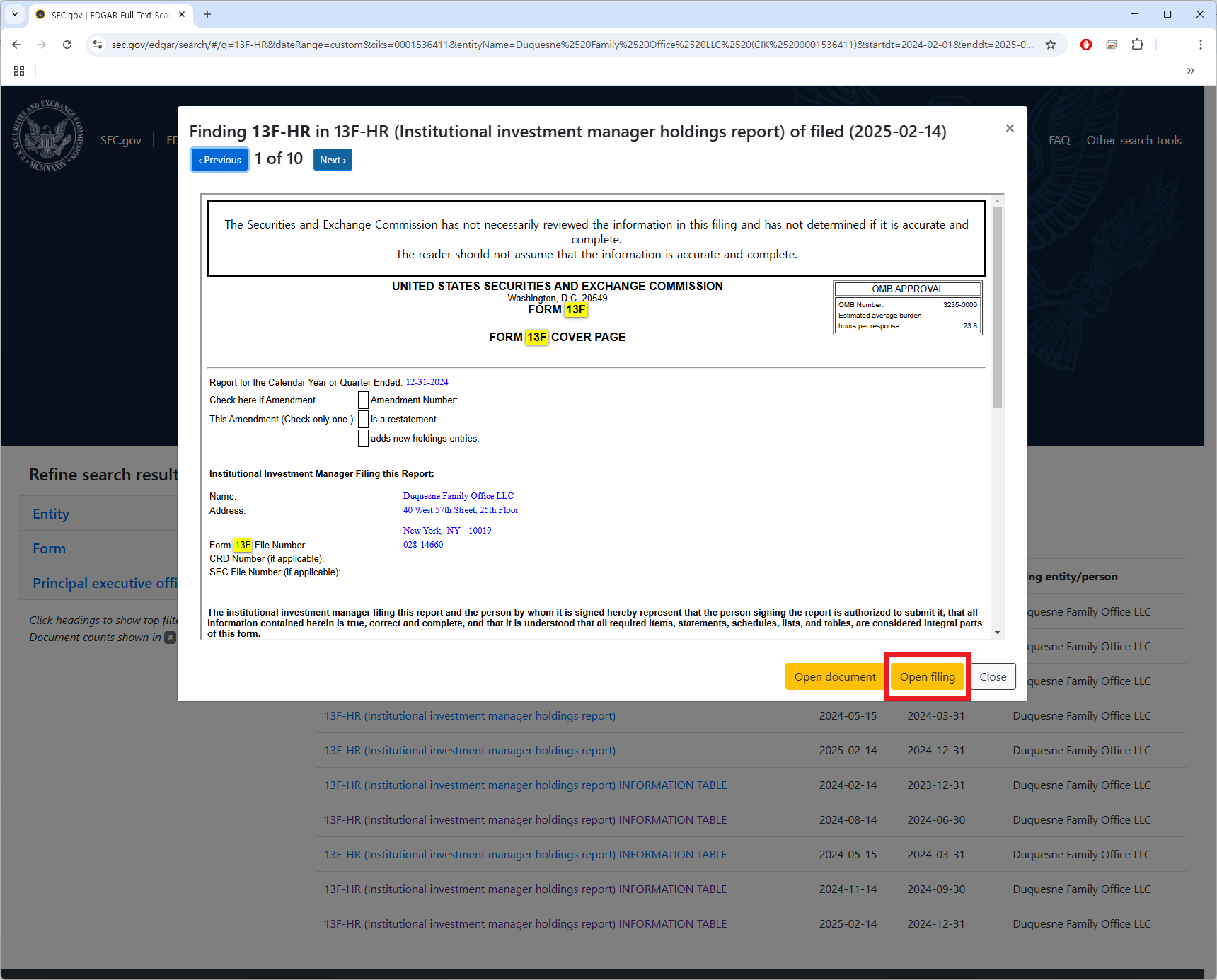Click the Open filing button
This screenshot has width=1217, height=980.
(x=928, y=677)
